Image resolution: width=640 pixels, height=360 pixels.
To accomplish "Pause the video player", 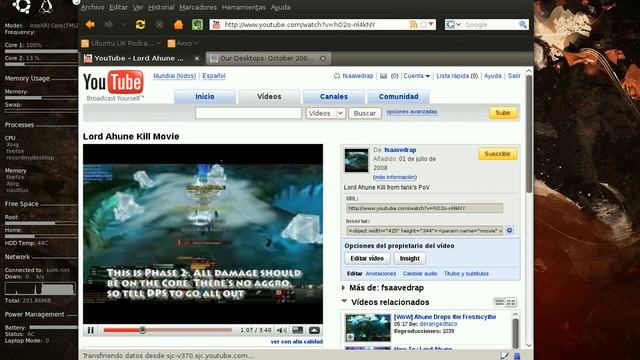I will (x=91, y=330).
